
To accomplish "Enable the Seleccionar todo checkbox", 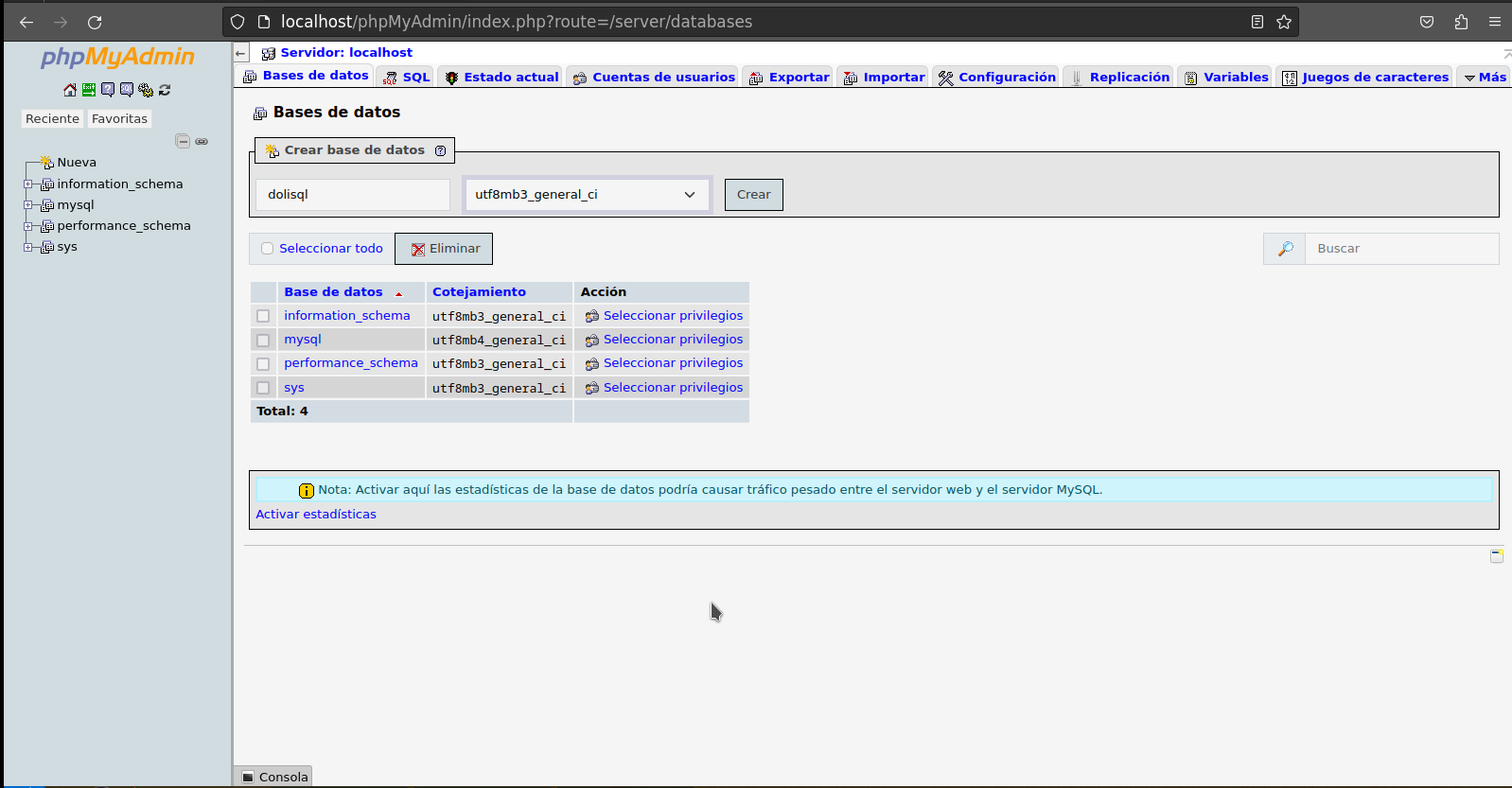I will point(268,249).
